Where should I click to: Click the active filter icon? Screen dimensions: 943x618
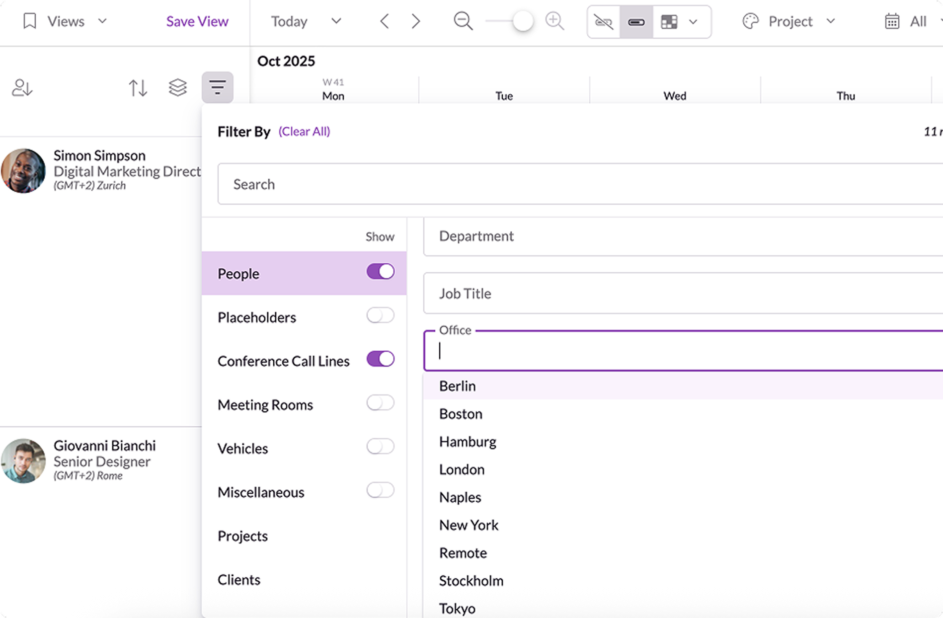pyautogui.click(x=218, y=87)
